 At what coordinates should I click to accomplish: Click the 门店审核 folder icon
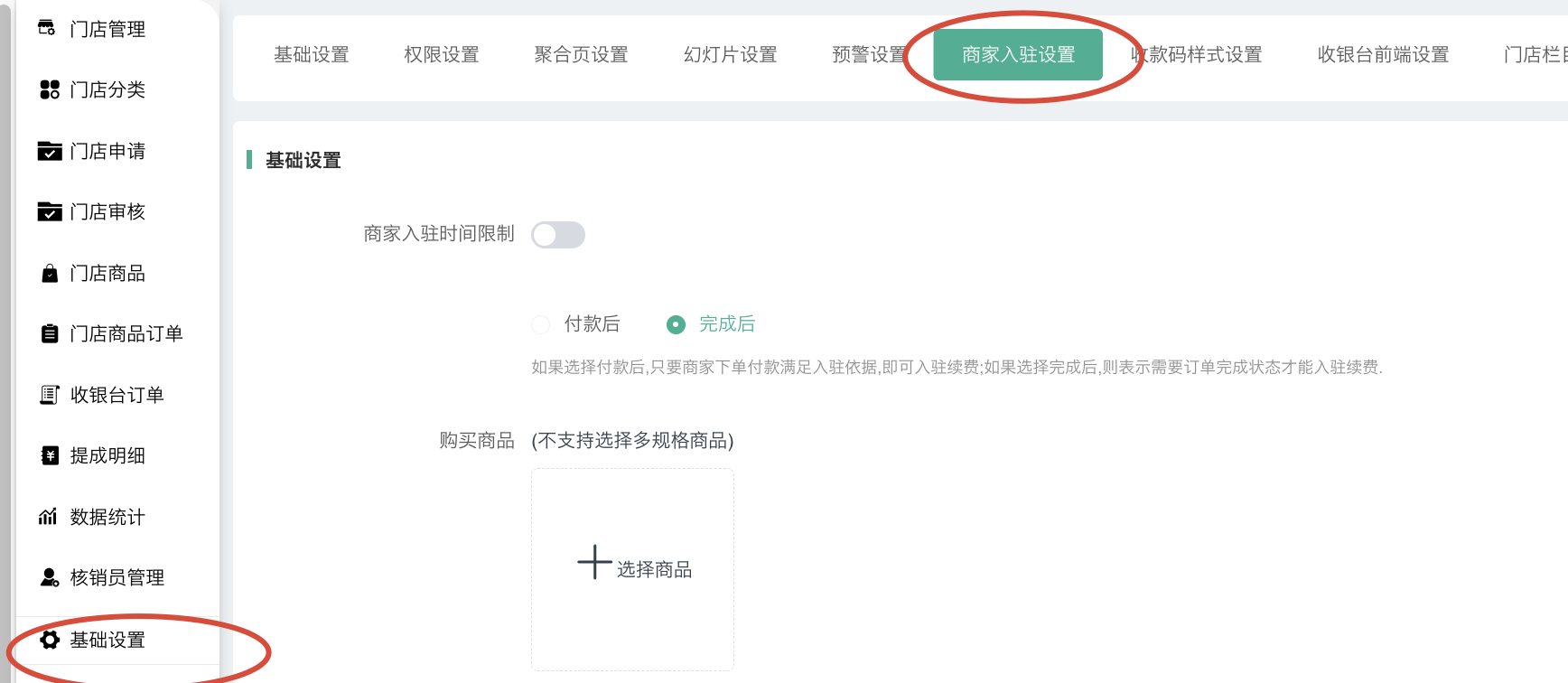pos(49,211)
